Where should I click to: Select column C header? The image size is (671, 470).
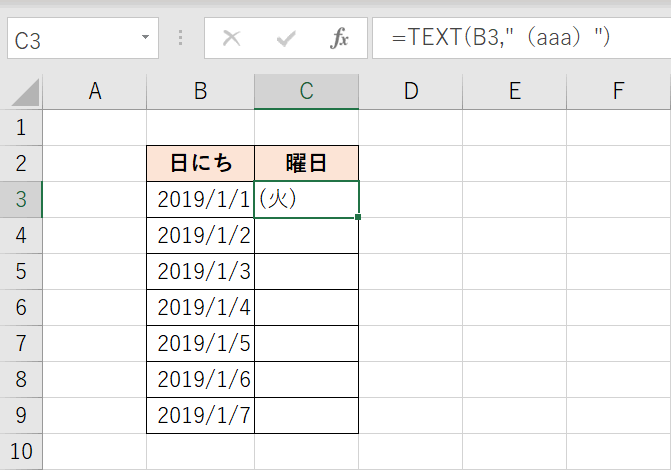tap(306, 92)
